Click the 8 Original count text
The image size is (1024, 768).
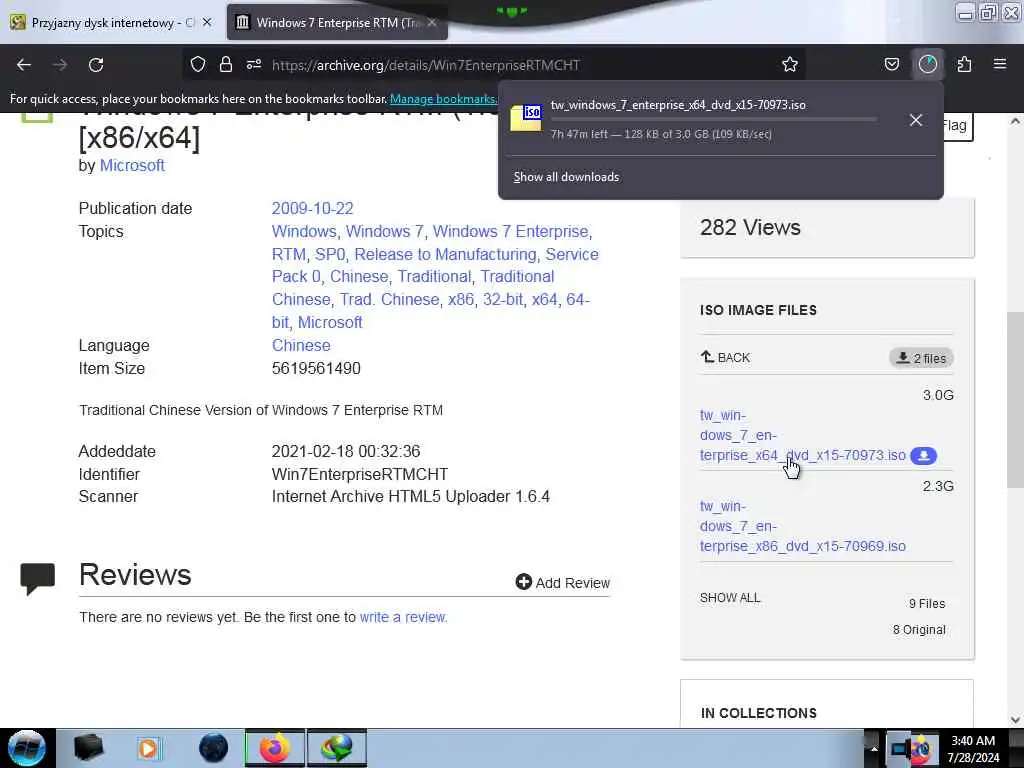[x=919, y=630]
